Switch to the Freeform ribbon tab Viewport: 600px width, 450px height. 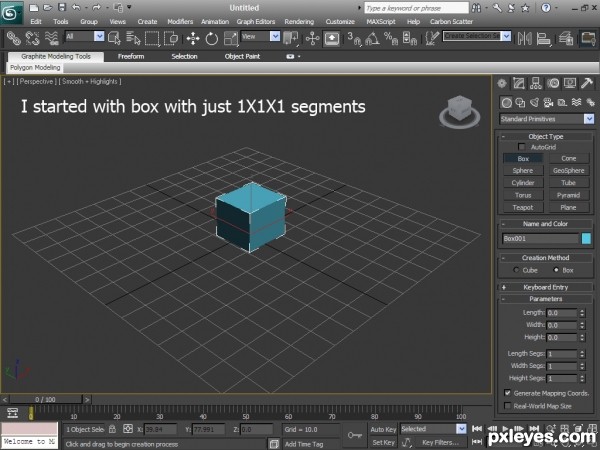[131, 56]
